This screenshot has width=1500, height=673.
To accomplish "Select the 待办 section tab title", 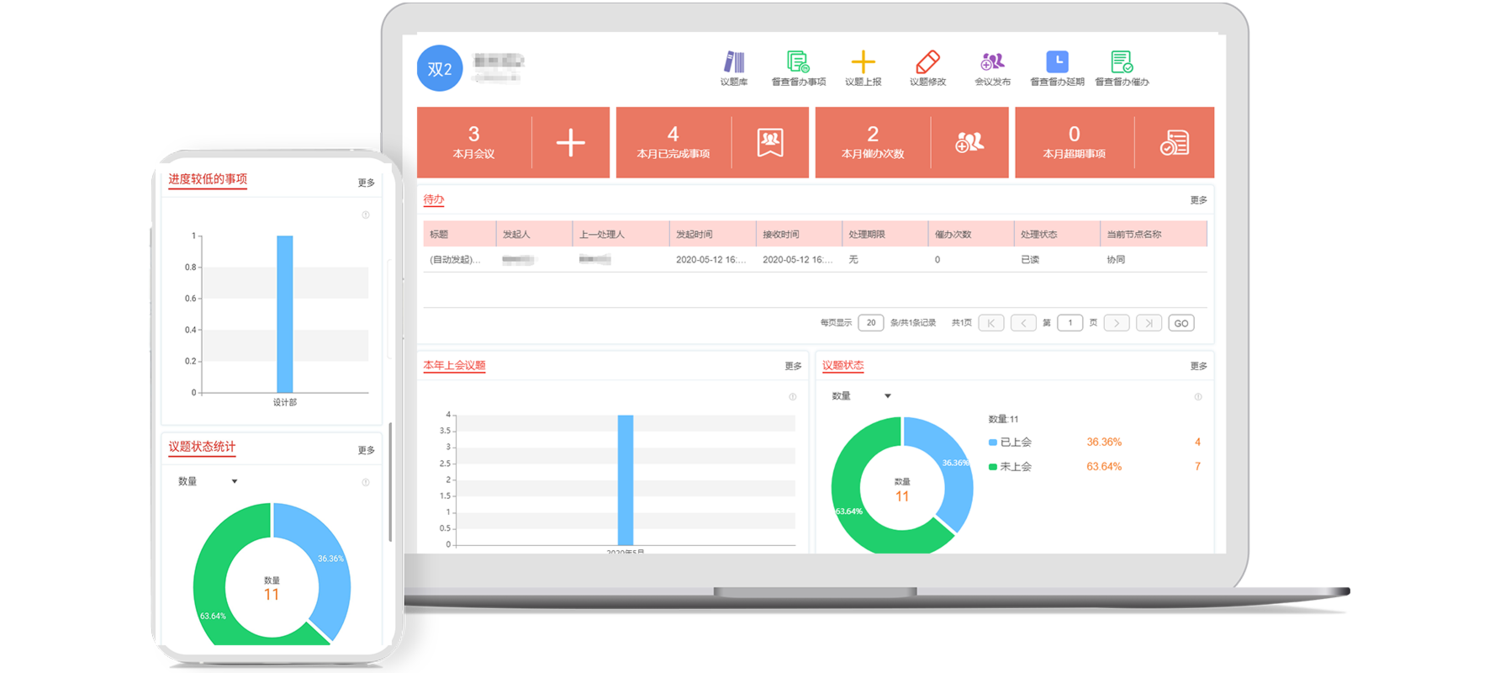I will (x=434, y=200).
